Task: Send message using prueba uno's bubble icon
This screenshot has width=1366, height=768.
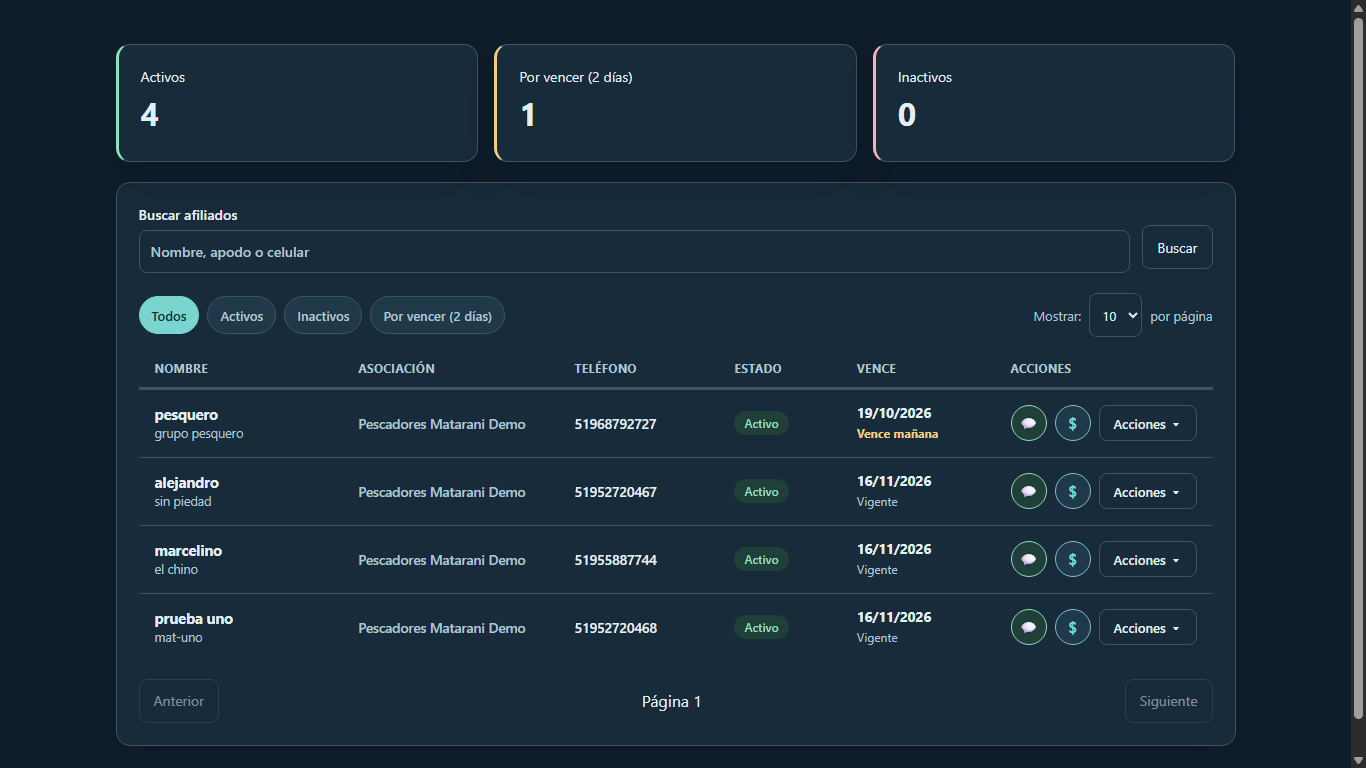Action: [x=1029, y=627]
